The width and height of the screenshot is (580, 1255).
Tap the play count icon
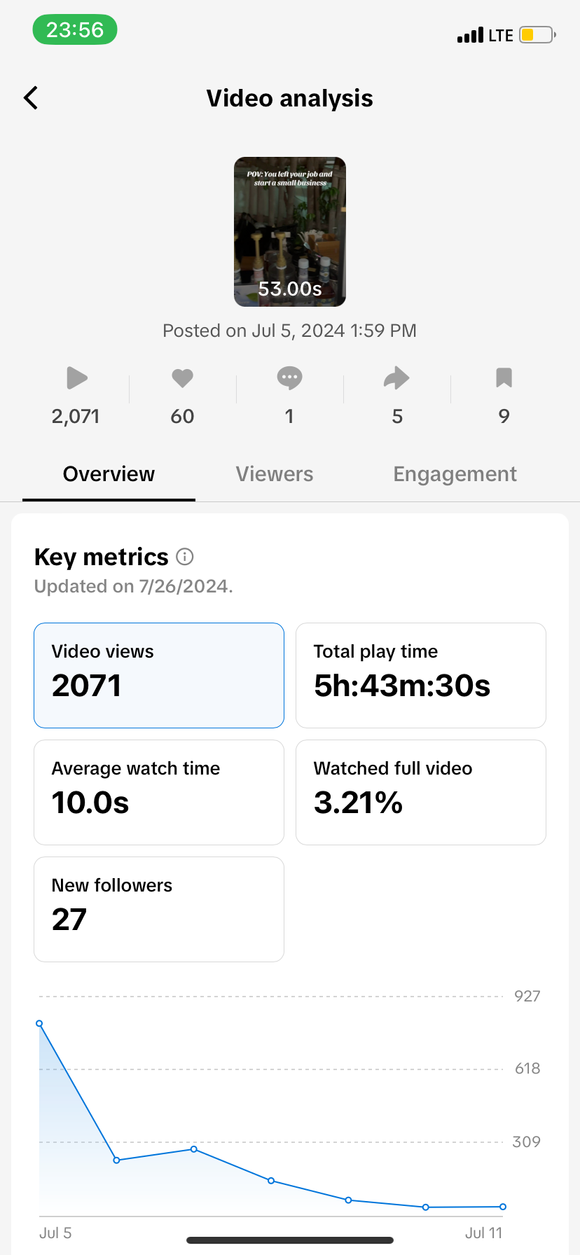[x=77, y=378]
